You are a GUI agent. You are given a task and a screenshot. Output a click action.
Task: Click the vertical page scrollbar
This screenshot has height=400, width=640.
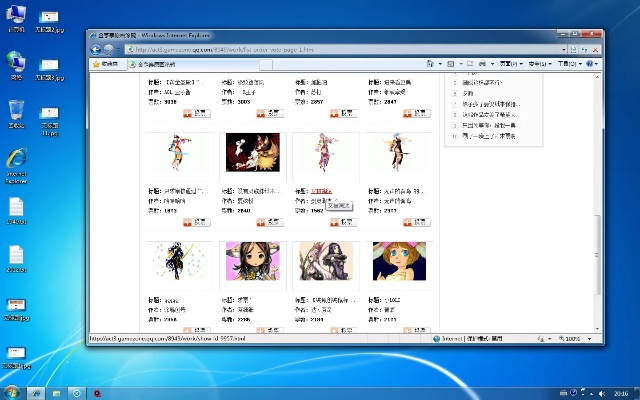(x=600, y=200)
